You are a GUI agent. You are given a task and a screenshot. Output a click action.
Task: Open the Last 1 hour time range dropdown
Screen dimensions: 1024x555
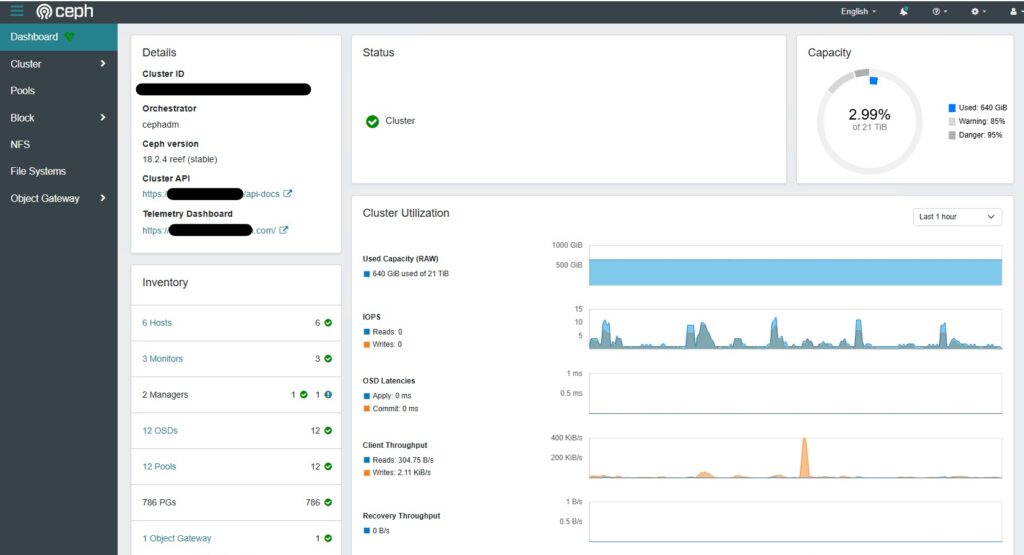(957, 217)
